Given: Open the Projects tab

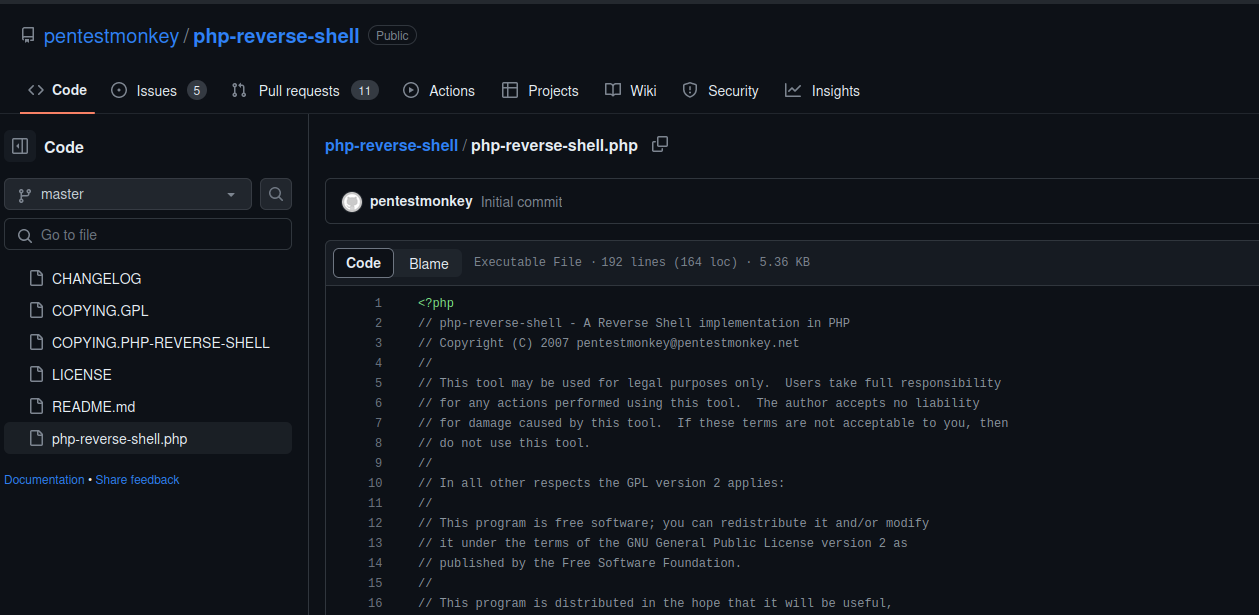Looking at the screenshot, I should click(540, 91).
